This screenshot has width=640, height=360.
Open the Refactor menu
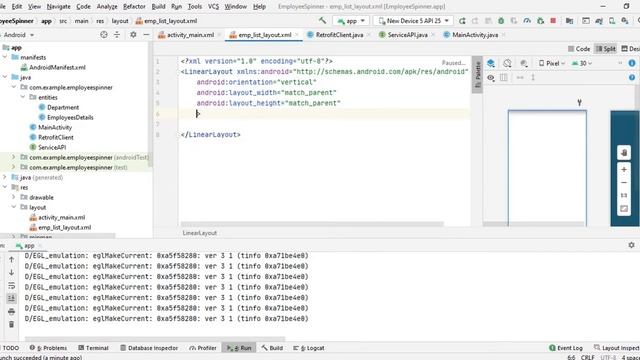[134, 7]
